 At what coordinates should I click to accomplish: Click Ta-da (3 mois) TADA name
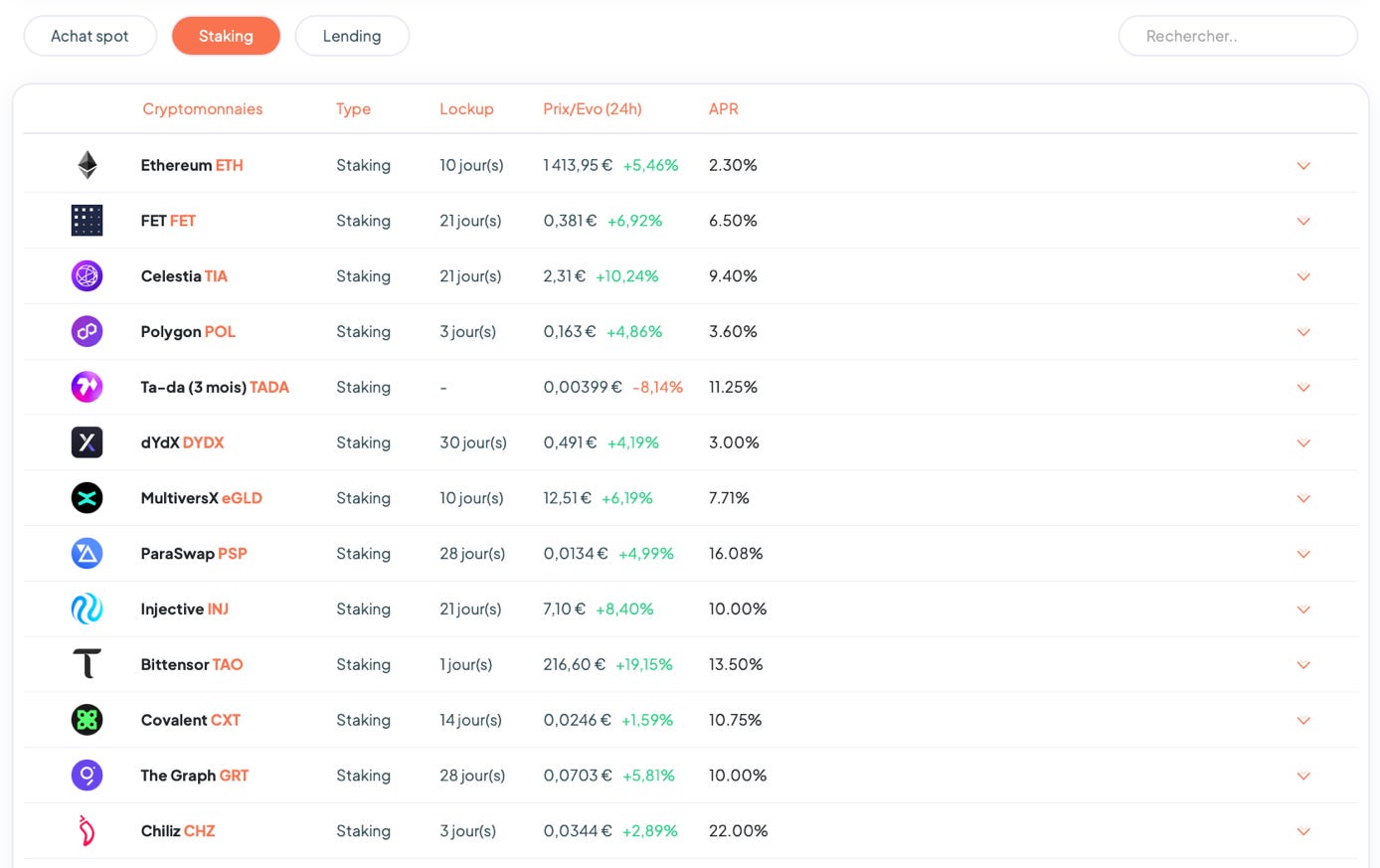215,387
